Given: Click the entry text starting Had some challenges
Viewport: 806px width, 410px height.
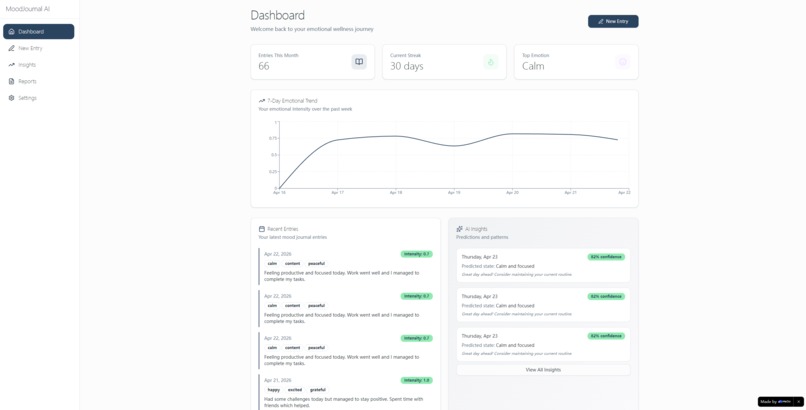Looking at the screenshot, I should pos(343,402).
